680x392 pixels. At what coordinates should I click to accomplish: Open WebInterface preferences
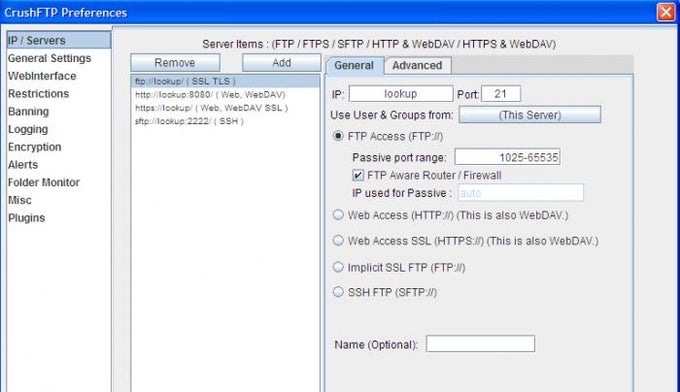(x=42, y=76)
